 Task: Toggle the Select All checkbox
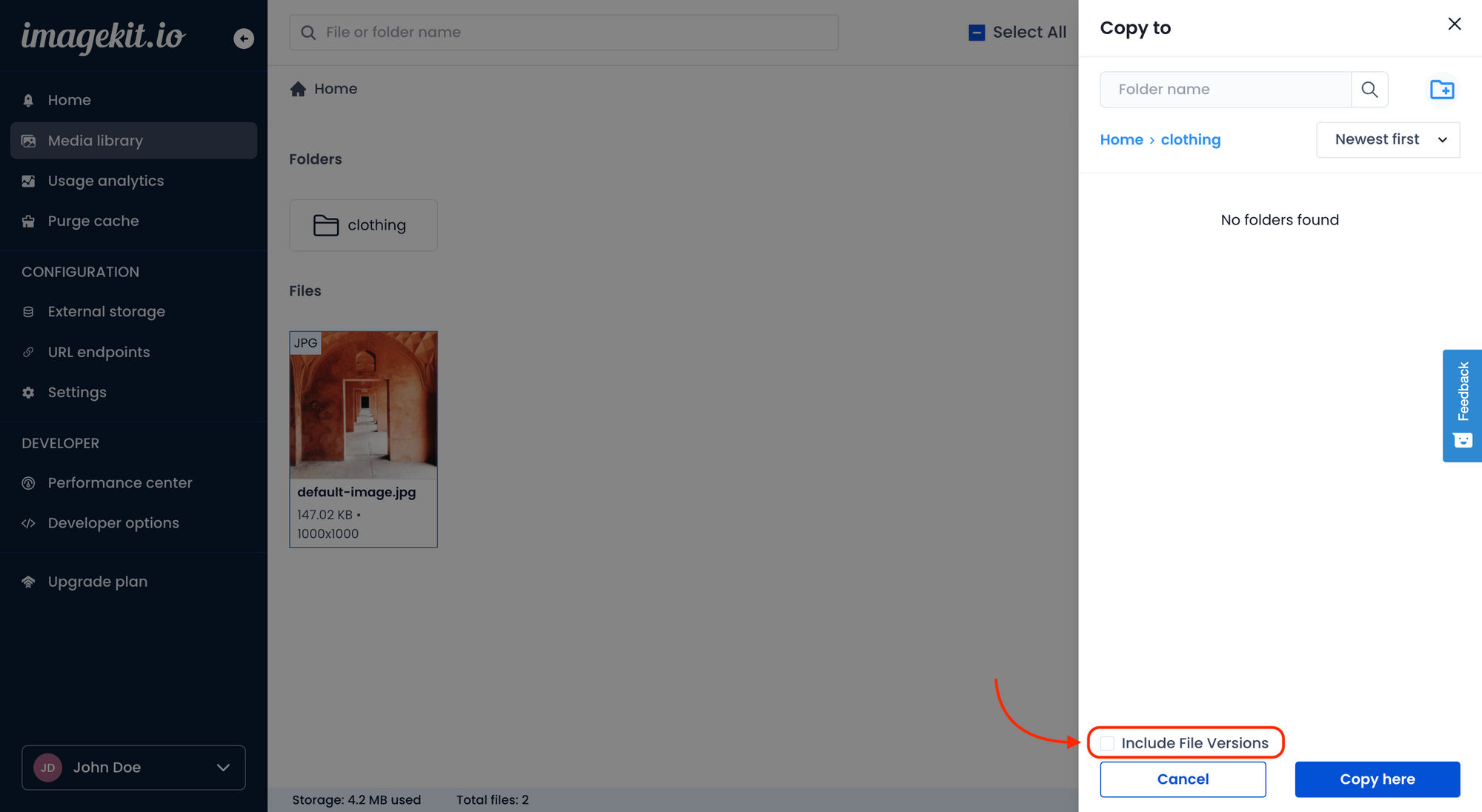click(x=977, y=33)
